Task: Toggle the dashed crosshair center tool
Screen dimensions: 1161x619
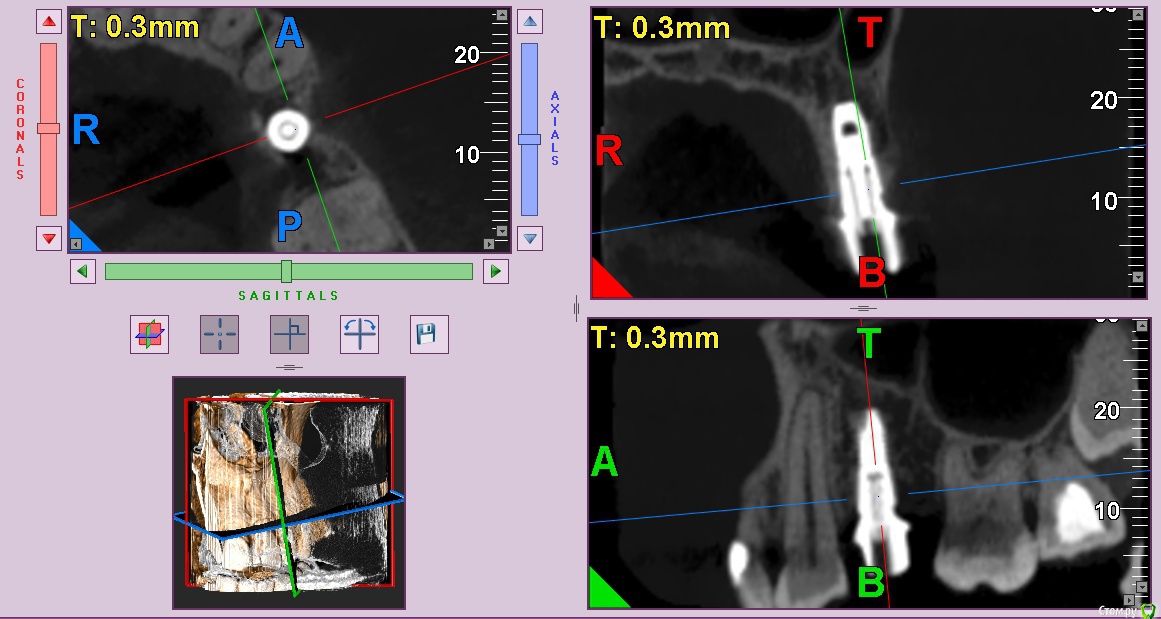Action: pos(220,334)
